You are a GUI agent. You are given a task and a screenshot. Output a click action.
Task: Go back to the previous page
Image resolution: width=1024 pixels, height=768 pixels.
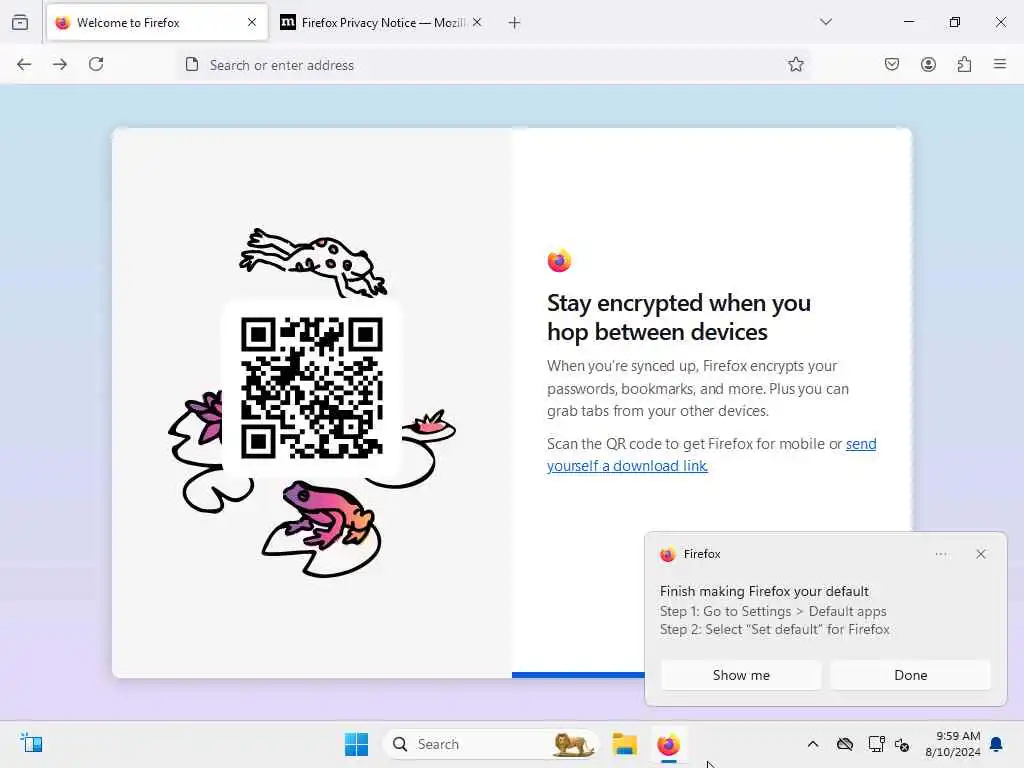pos(24,64)
